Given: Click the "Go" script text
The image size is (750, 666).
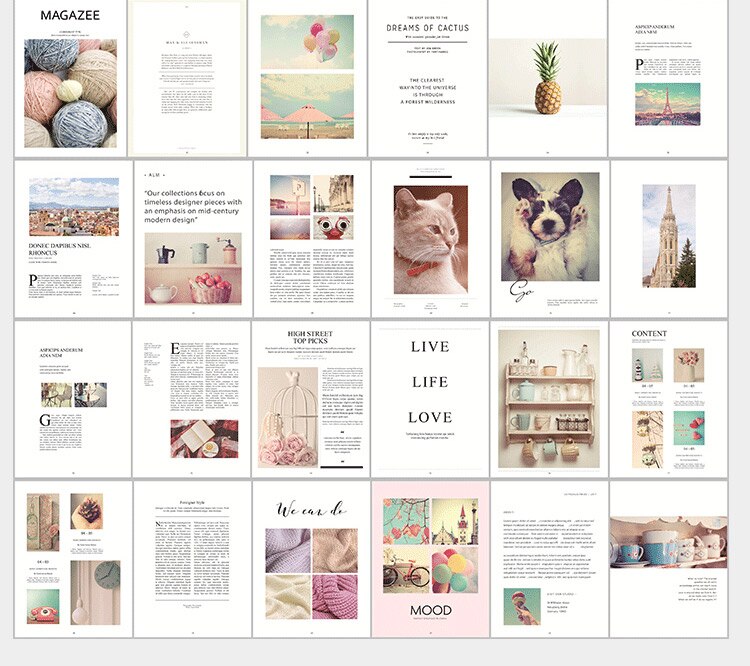Looking at the screenshot, I should 521,290.
